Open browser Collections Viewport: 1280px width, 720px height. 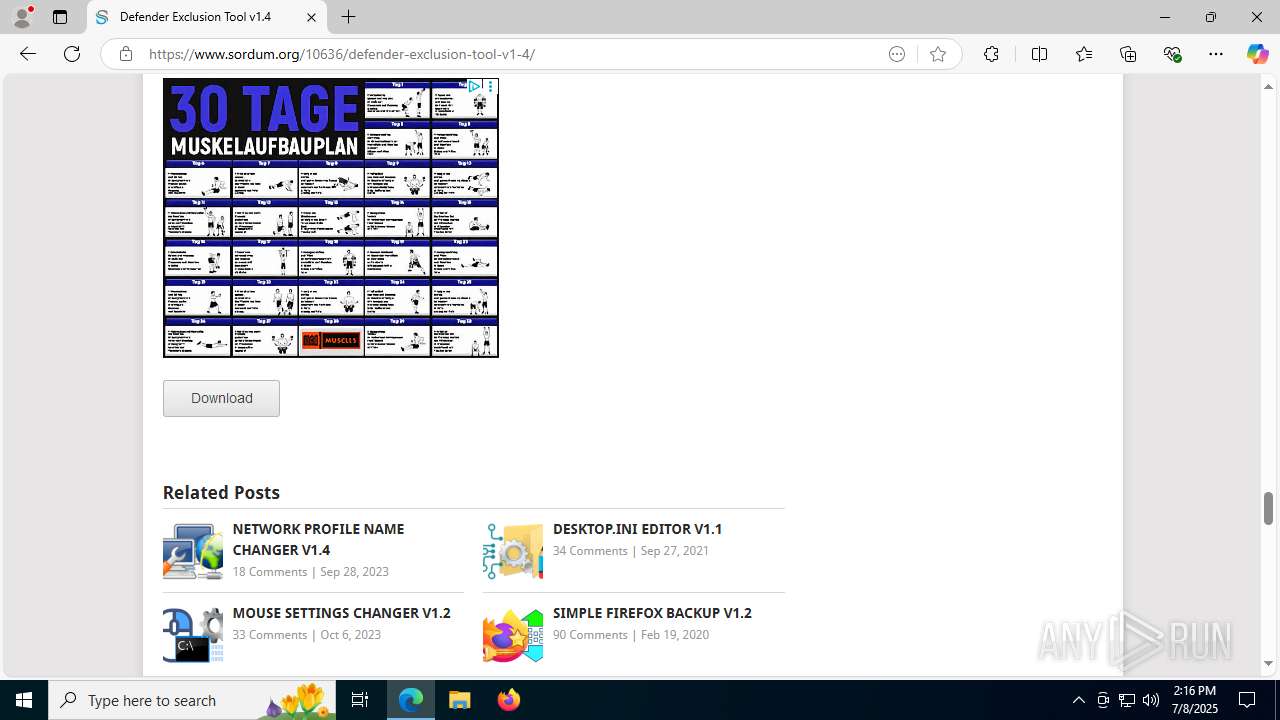click(1128, 54)
